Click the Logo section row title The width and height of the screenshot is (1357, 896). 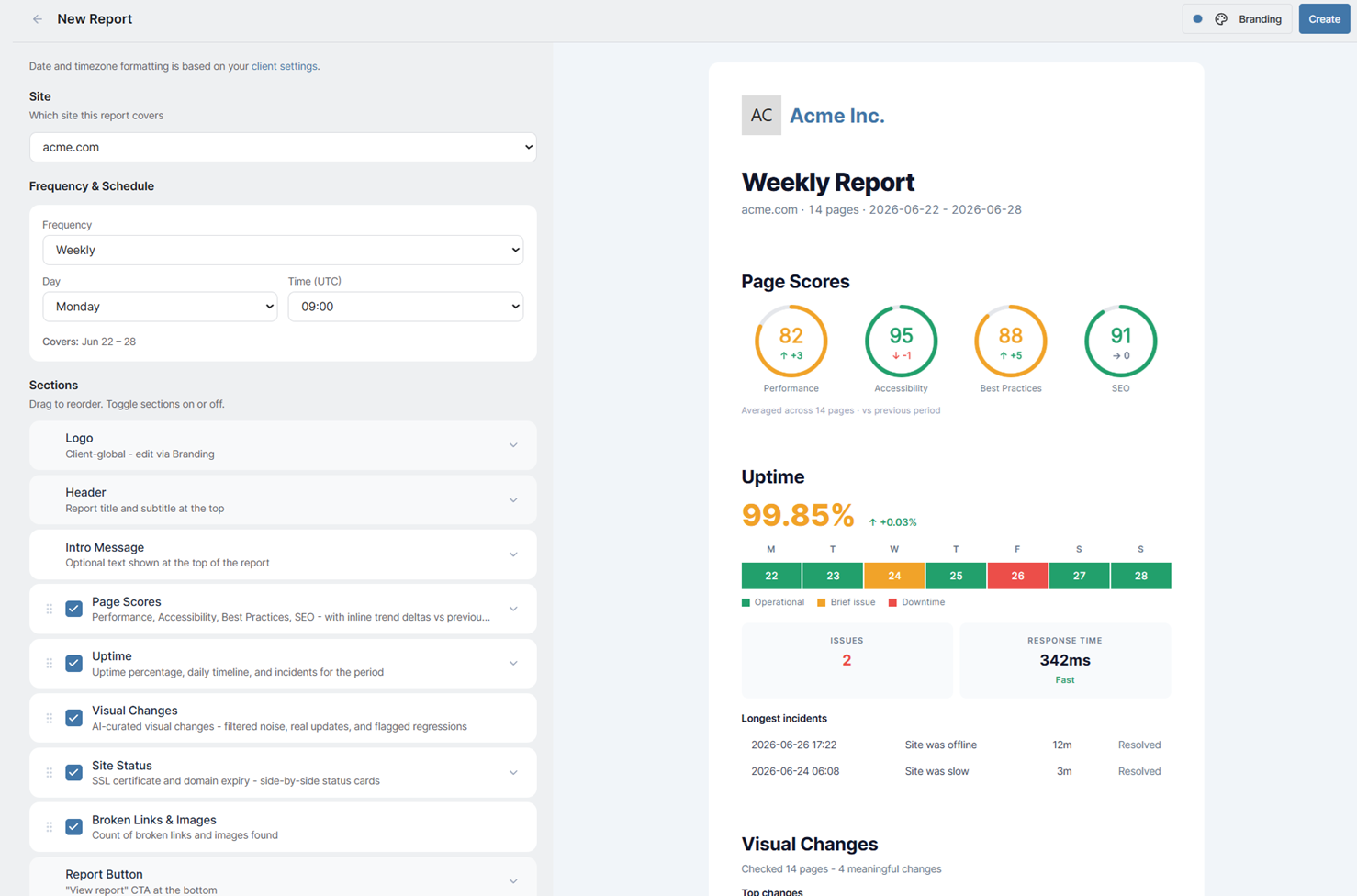click(x=79, y=438)
